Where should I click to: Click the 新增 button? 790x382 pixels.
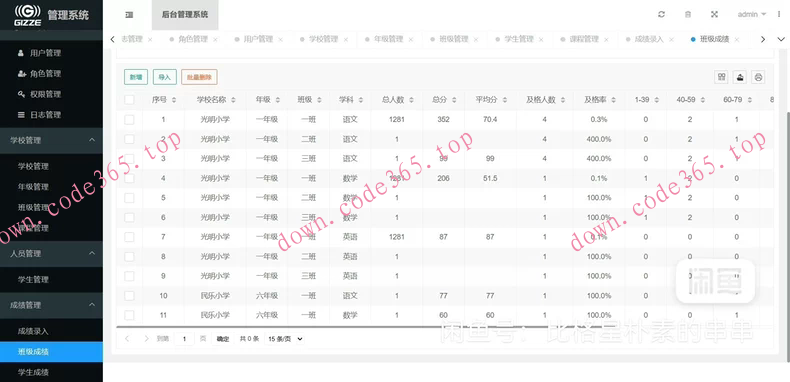tap(136, 77)
